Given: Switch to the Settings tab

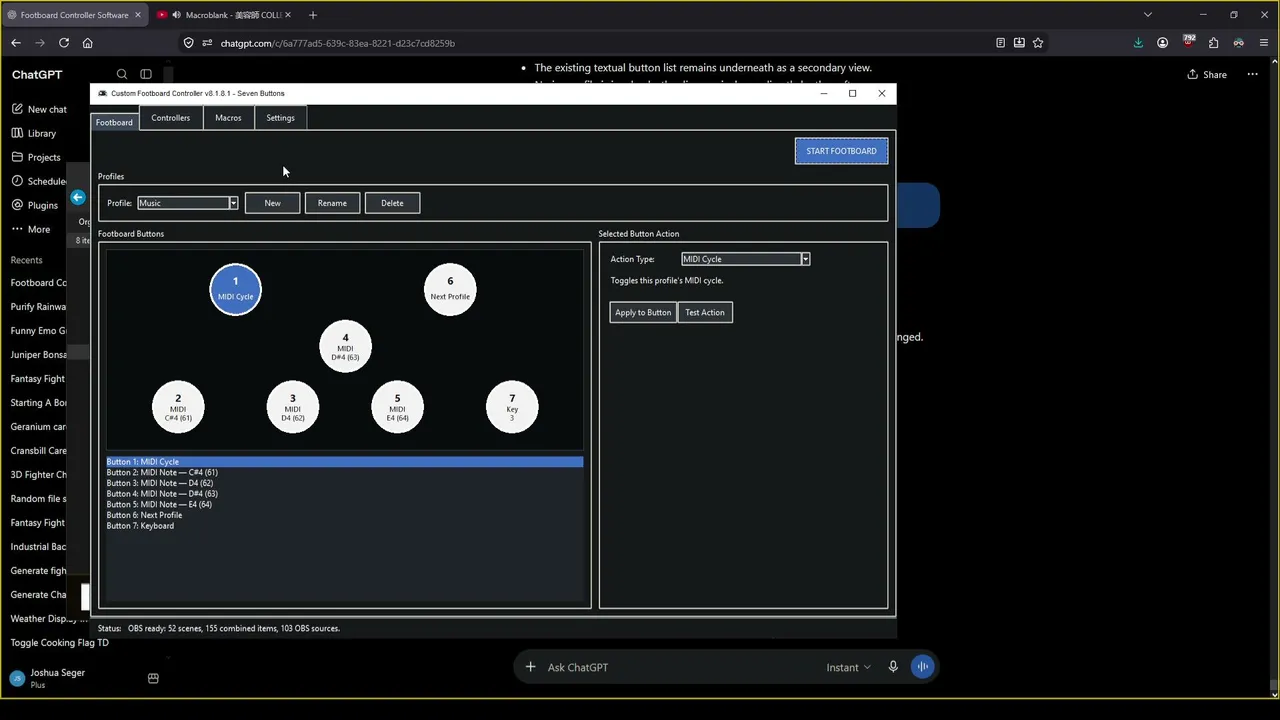Looking at the screenshot, I should [x=280, y=118].
